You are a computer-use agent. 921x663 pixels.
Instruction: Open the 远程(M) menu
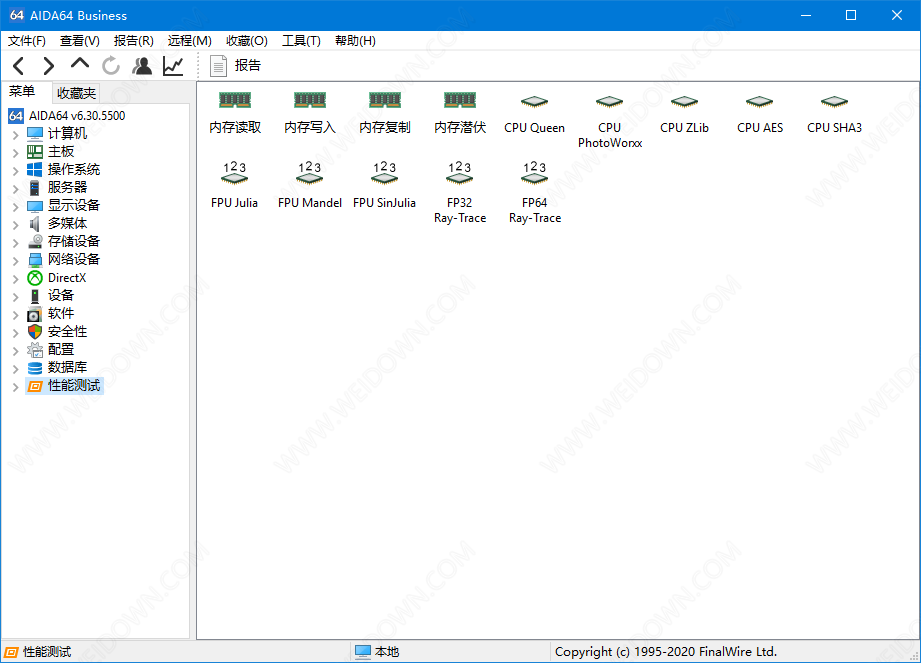(x=189, y=41)
